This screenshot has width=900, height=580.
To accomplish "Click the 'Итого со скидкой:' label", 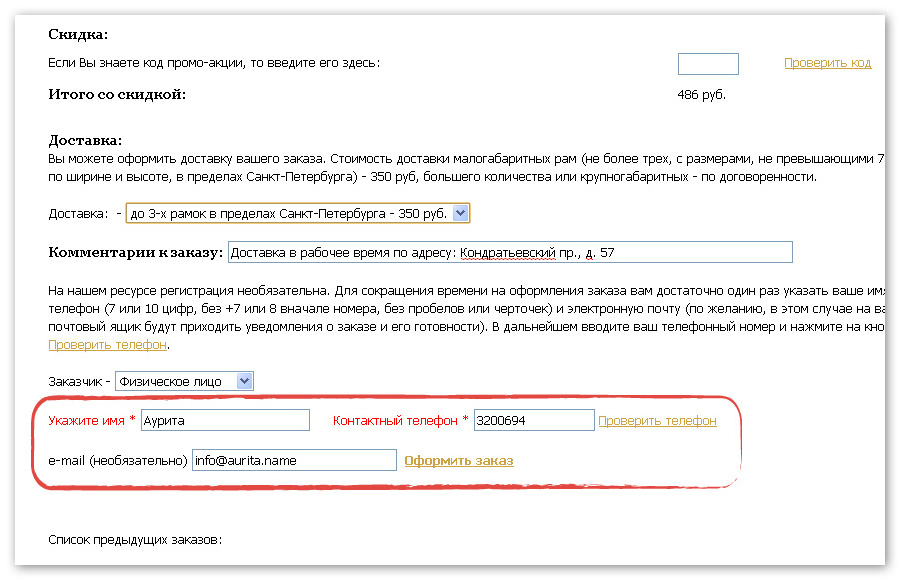I will tap(117, 94).
